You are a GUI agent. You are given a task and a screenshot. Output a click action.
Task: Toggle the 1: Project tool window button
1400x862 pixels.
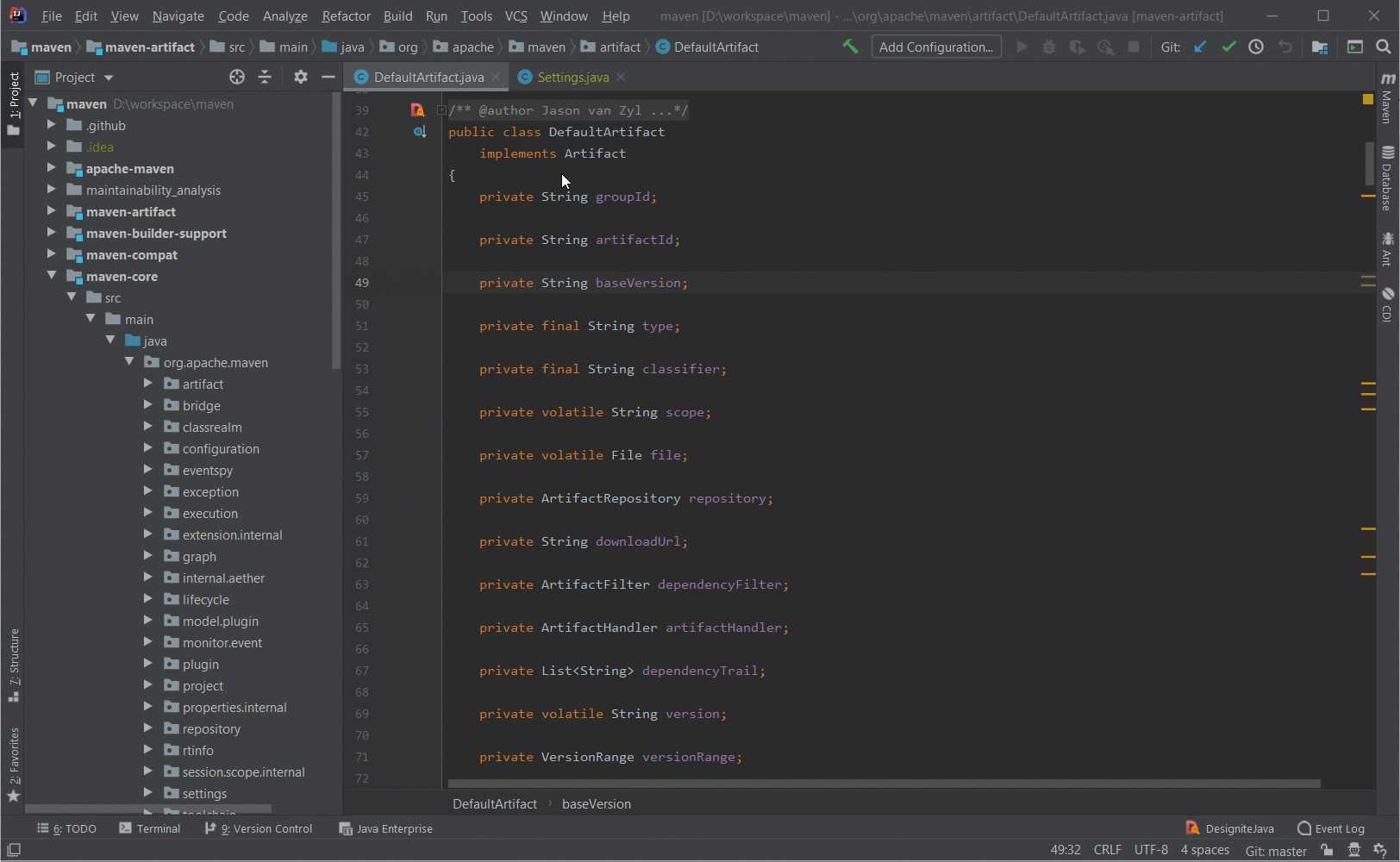(x=13, y=104)
